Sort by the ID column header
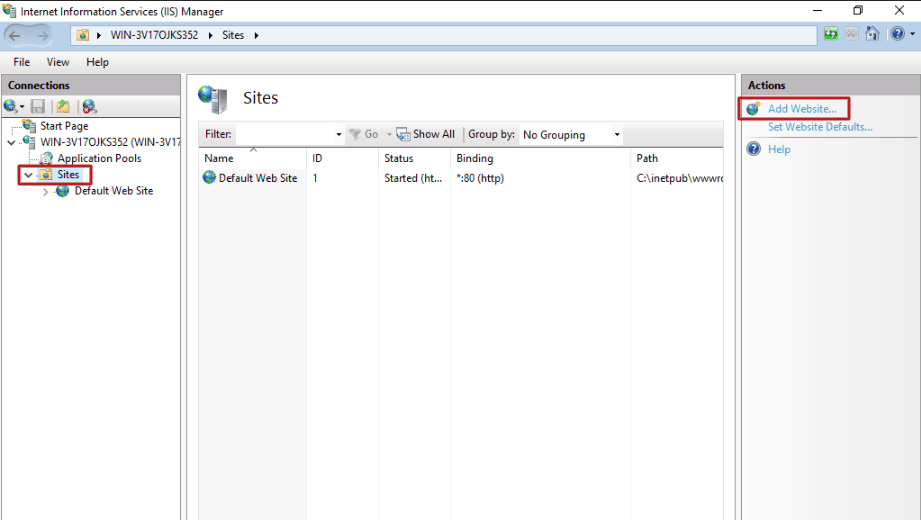The width and height of the screenshot is (921, 520). [342, 158]
